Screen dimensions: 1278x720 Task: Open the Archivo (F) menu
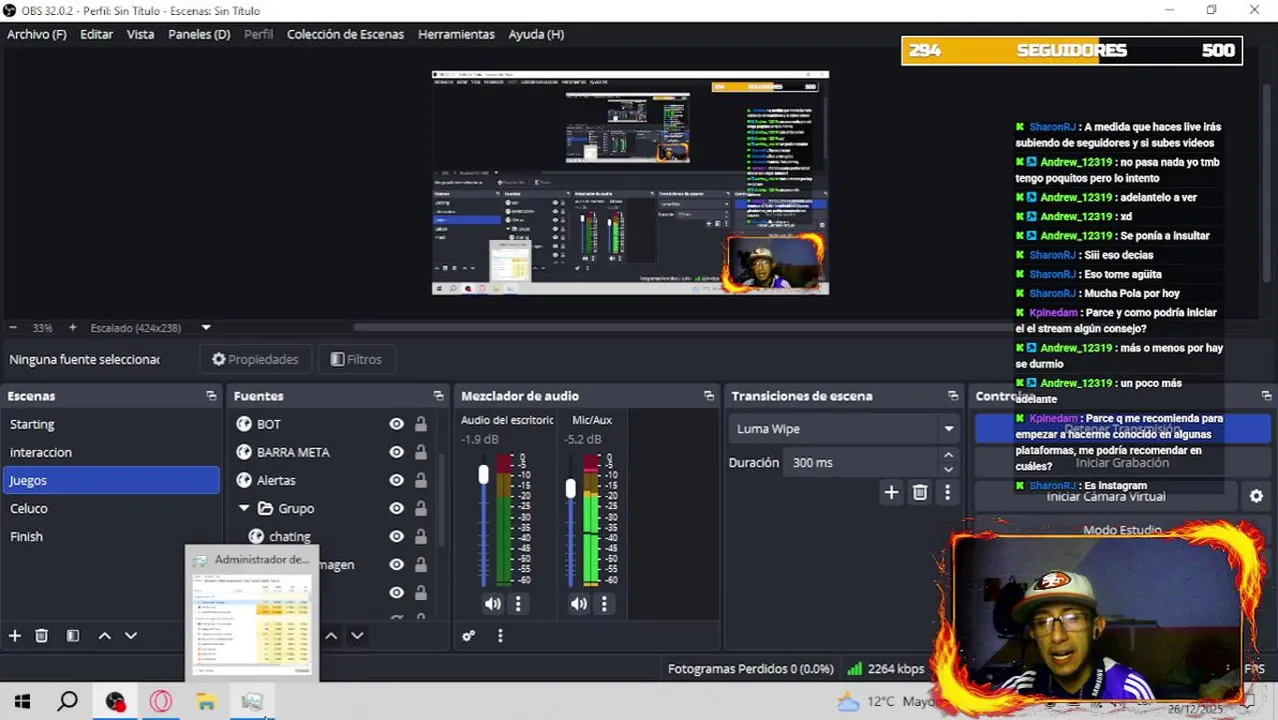[x=37, y=34]
